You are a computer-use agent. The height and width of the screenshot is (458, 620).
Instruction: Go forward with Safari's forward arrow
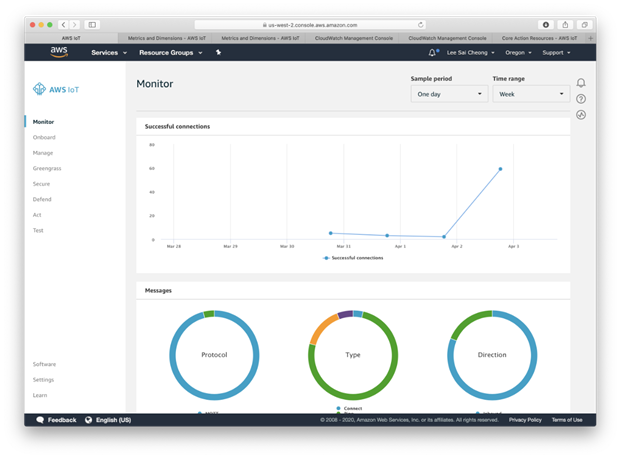tap(74, 25)
